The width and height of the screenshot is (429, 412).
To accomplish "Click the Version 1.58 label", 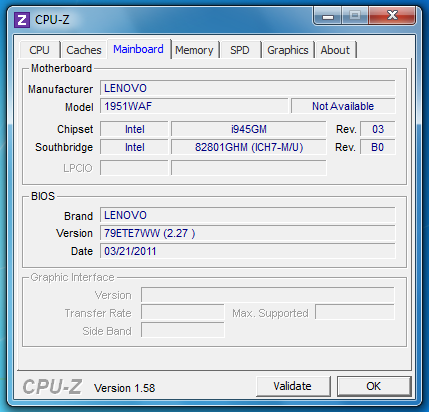I will pyautogui.click(x=125, y=388).
